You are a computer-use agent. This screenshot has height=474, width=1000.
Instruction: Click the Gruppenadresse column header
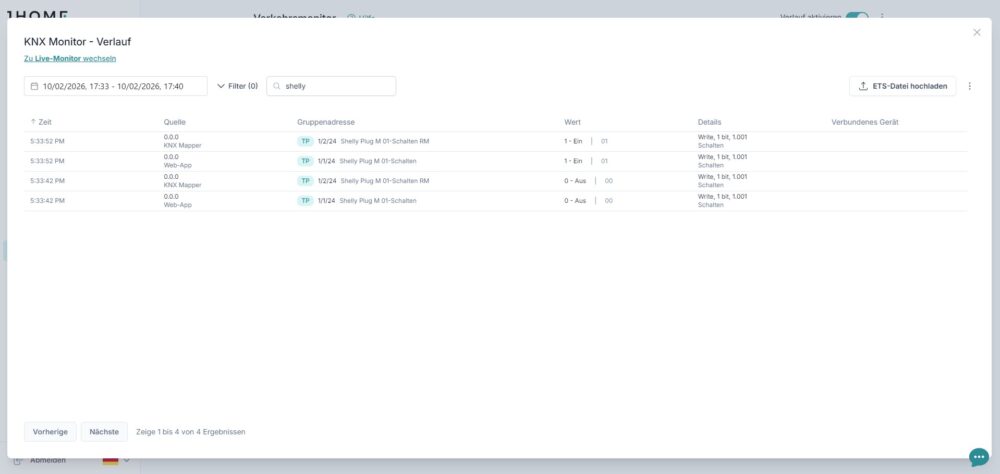tap(326, 122)
